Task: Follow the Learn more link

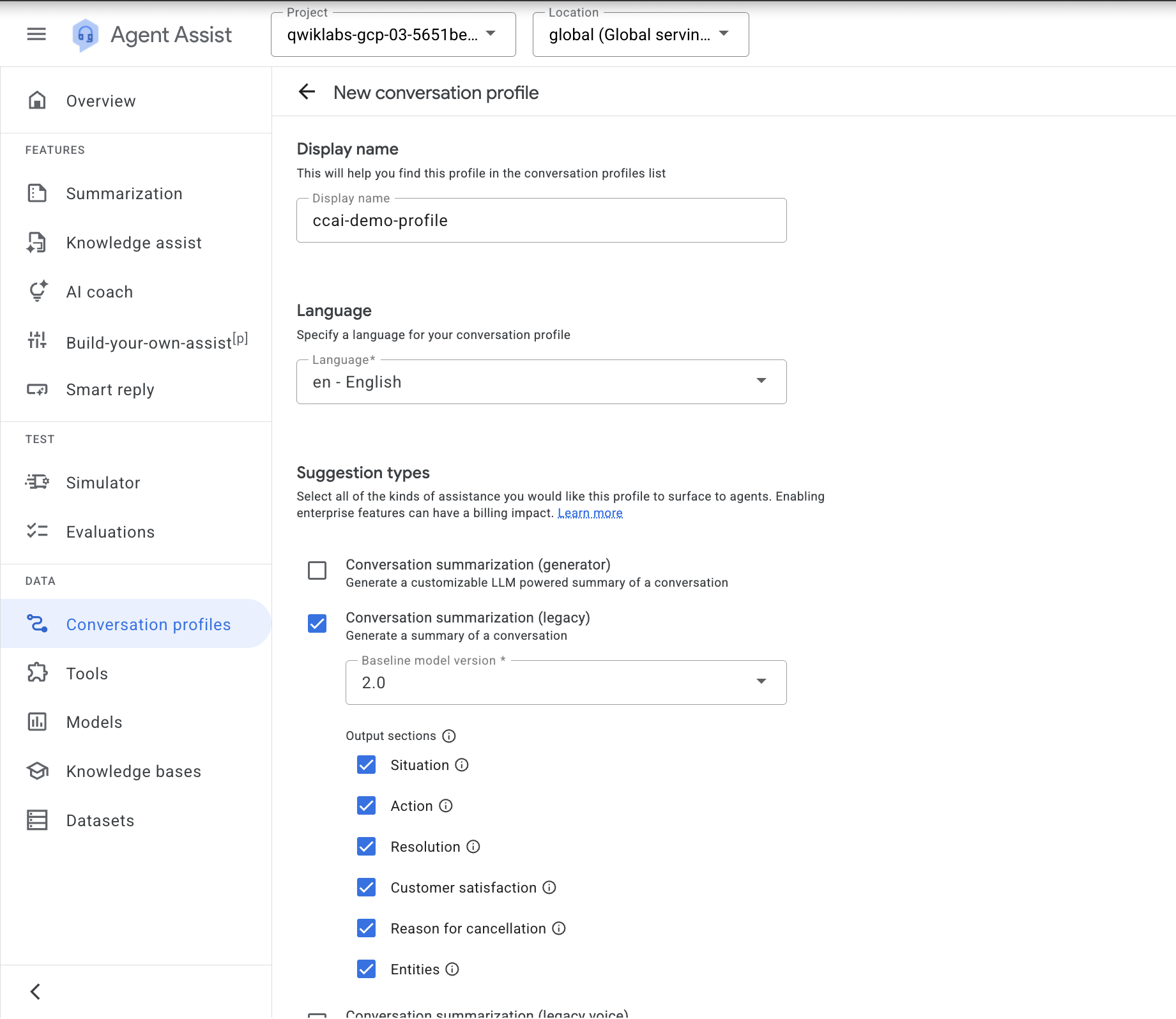Action: click(x=590, y=513)
